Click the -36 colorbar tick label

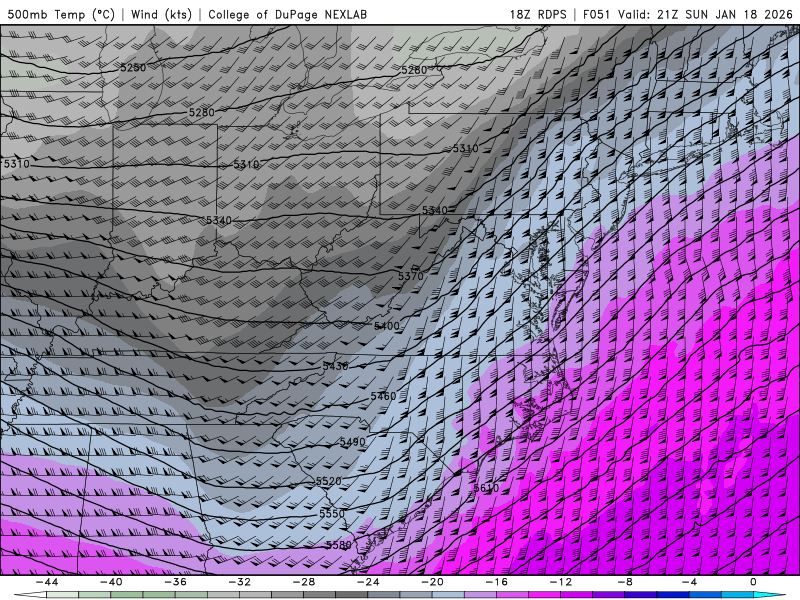click(x=176, y=582)
